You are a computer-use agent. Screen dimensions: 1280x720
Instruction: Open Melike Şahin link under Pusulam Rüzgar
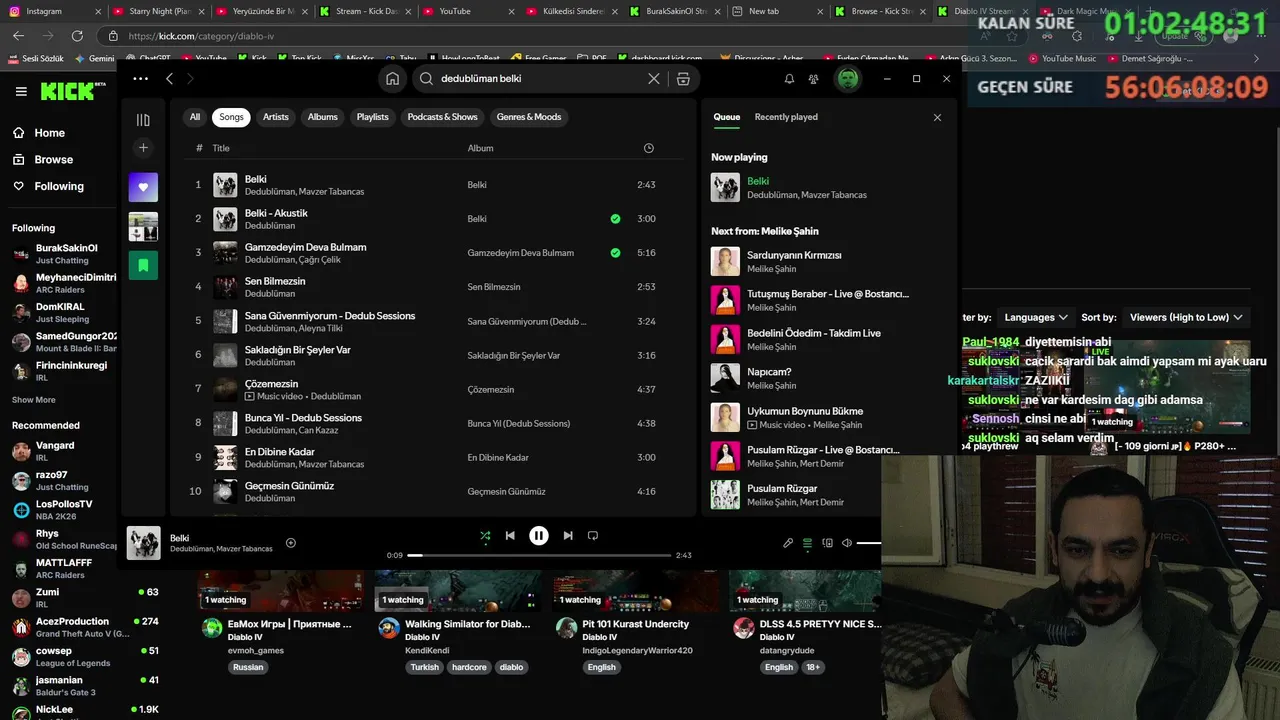coord(771,502)
